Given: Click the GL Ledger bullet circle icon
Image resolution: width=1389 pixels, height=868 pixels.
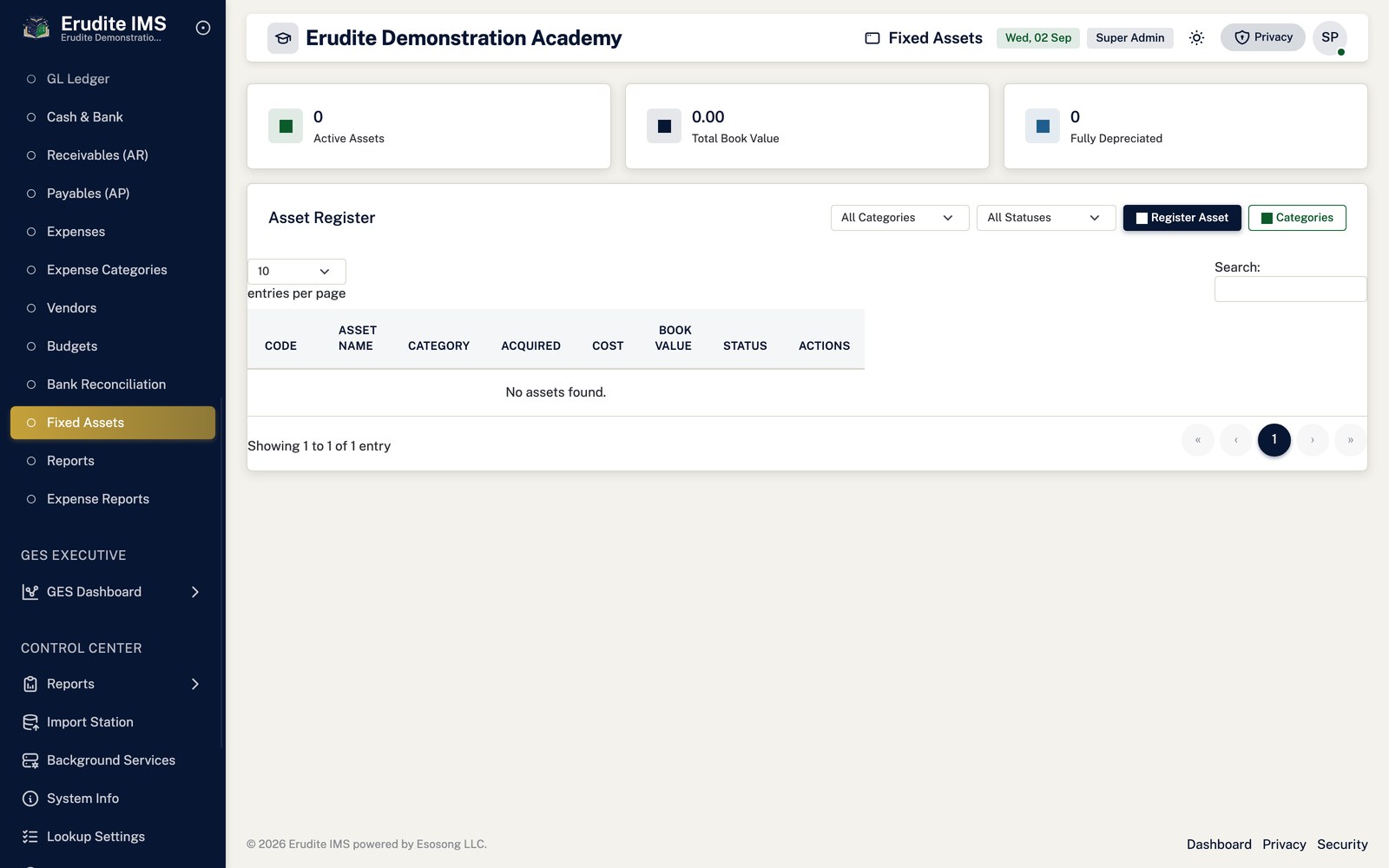Looking at the screenshot, I should (31, 79).
